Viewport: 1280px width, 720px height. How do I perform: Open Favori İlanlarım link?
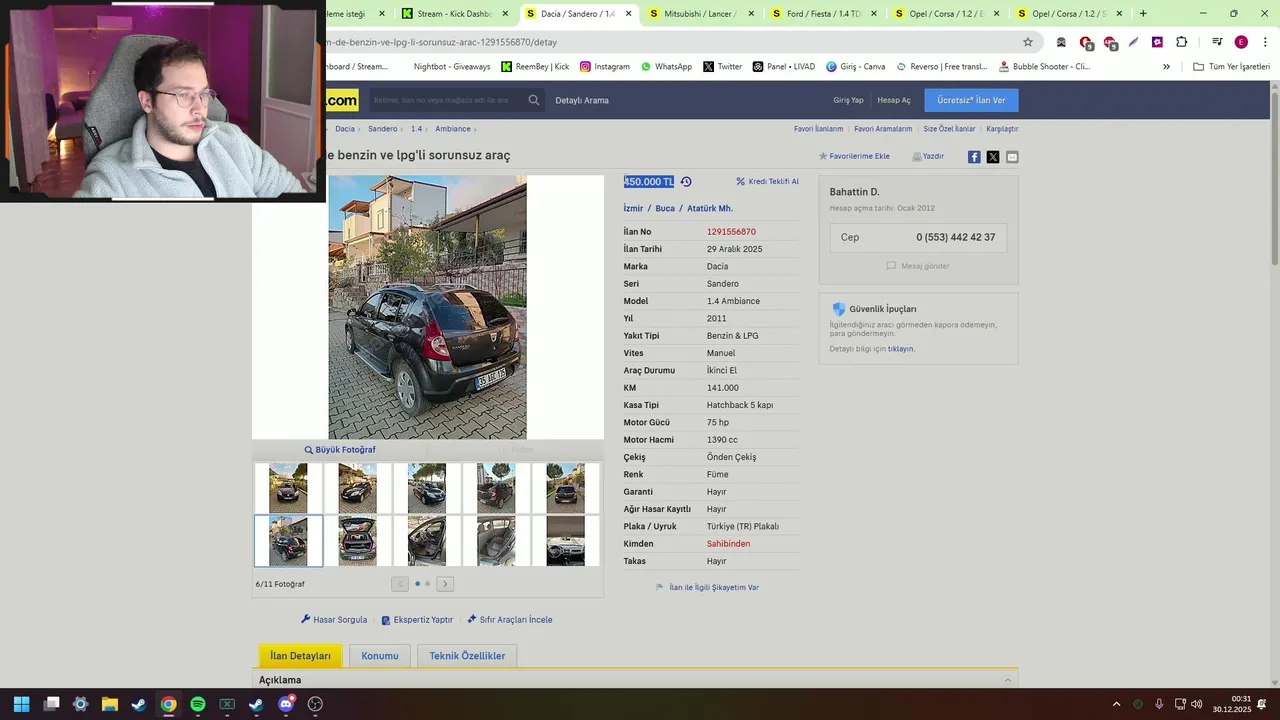818,129
